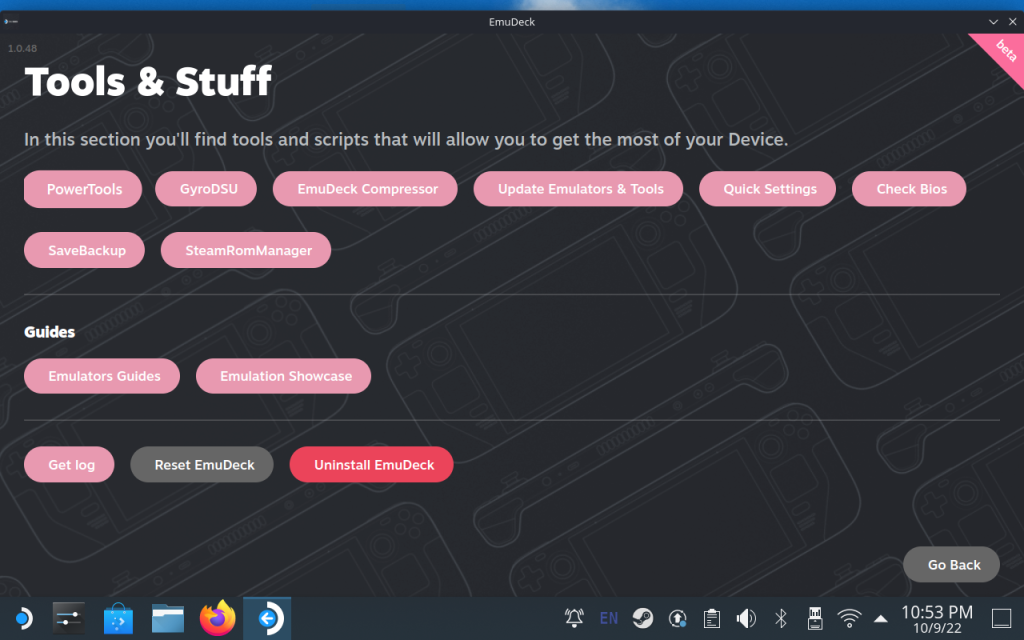Launch the Discover store from the taskbar

pyautogui.click(x=118, y=618)
